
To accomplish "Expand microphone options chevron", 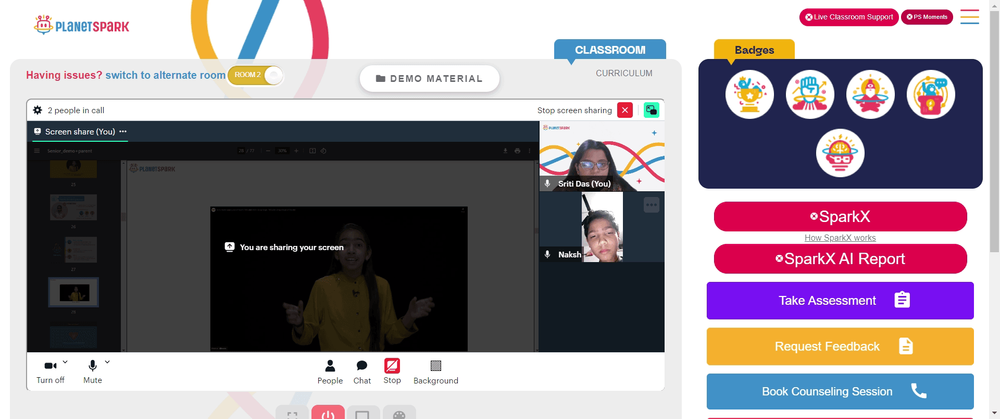I will click(x=107, y=362).
